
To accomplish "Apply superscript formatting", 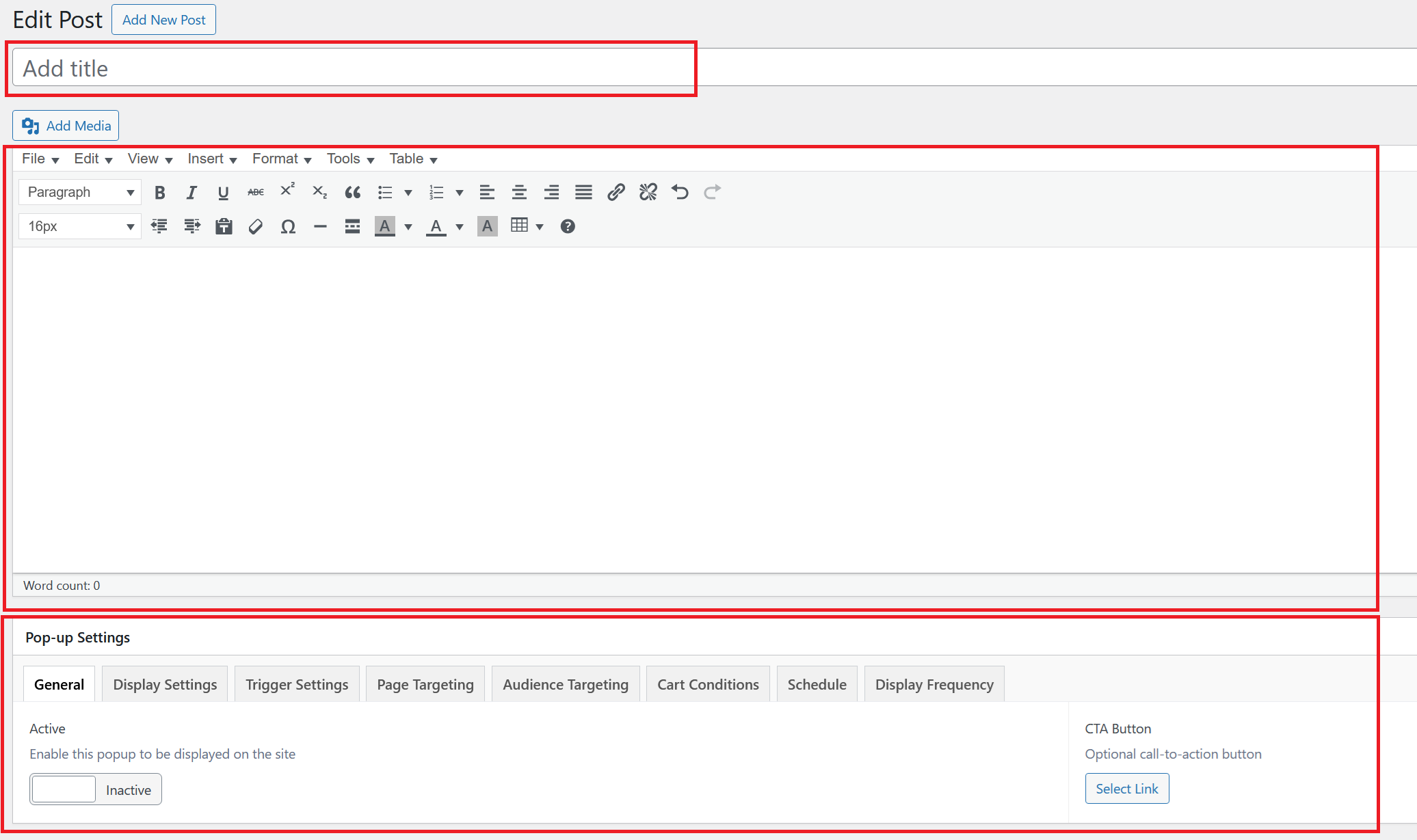I will pyautogui.click(x=288, y=191).
